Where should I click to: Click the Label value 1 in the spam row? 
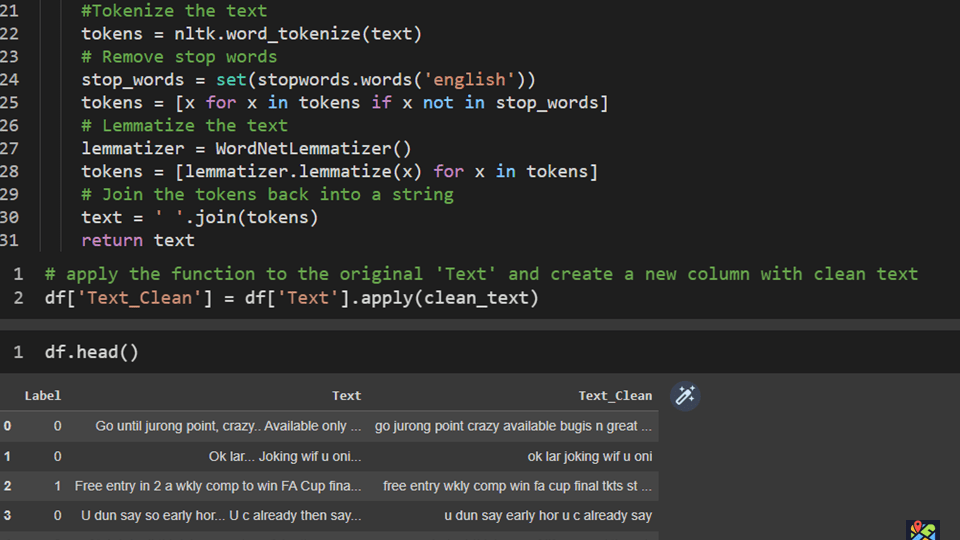(57, 486)
